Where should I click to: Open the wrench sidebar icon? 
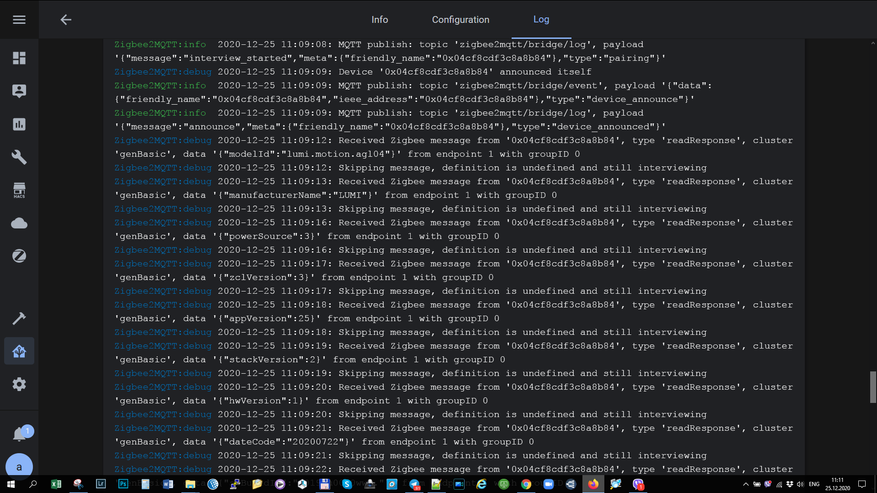19,157
